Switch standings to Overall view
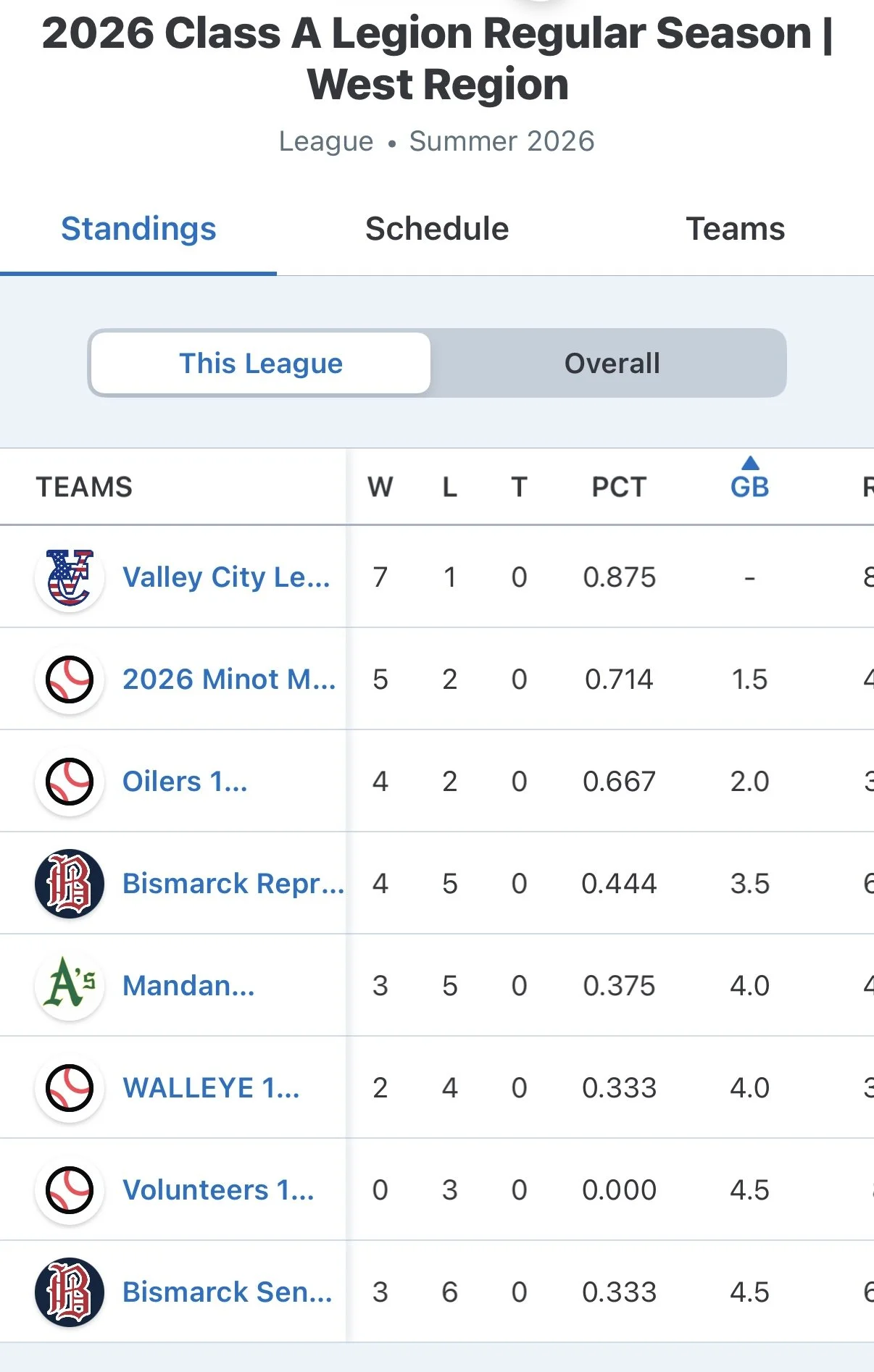The image size is (874, 1372). 612,363
